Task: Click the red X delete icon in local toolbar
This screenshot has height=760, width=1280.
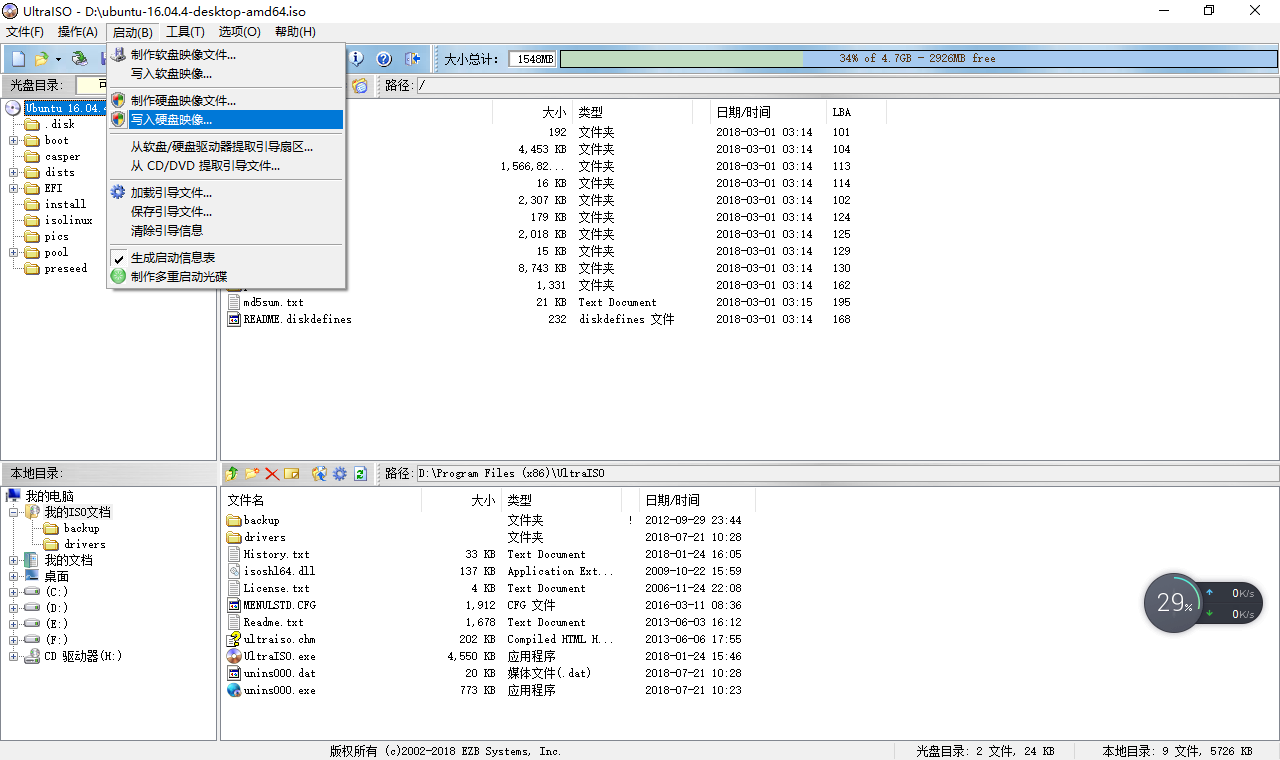Action: (272, 473)
